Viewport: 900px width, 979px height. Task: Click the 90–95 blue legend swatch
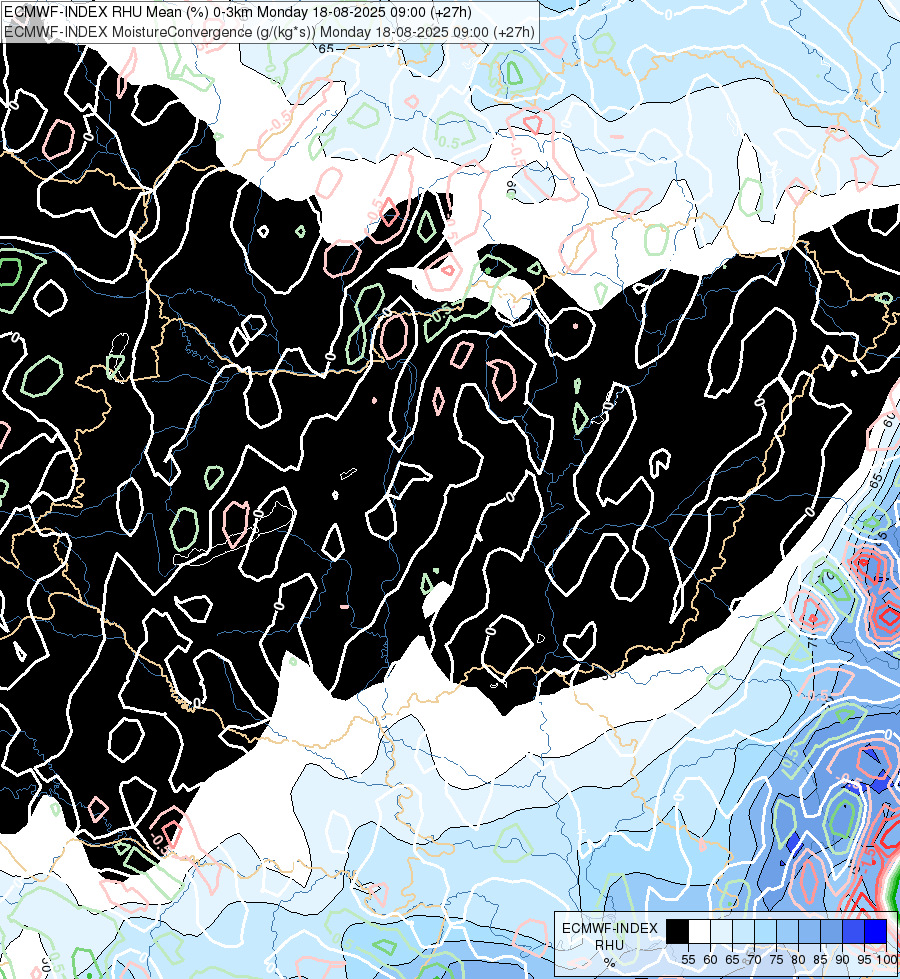[x=854, y=932]
